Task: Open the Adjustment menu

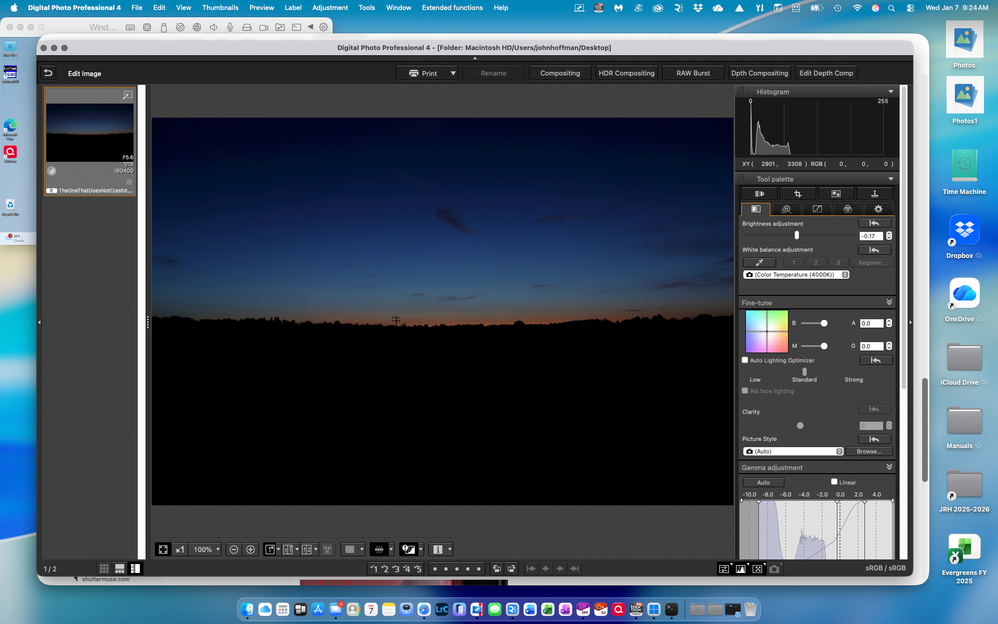Action: tap(330, 7)
